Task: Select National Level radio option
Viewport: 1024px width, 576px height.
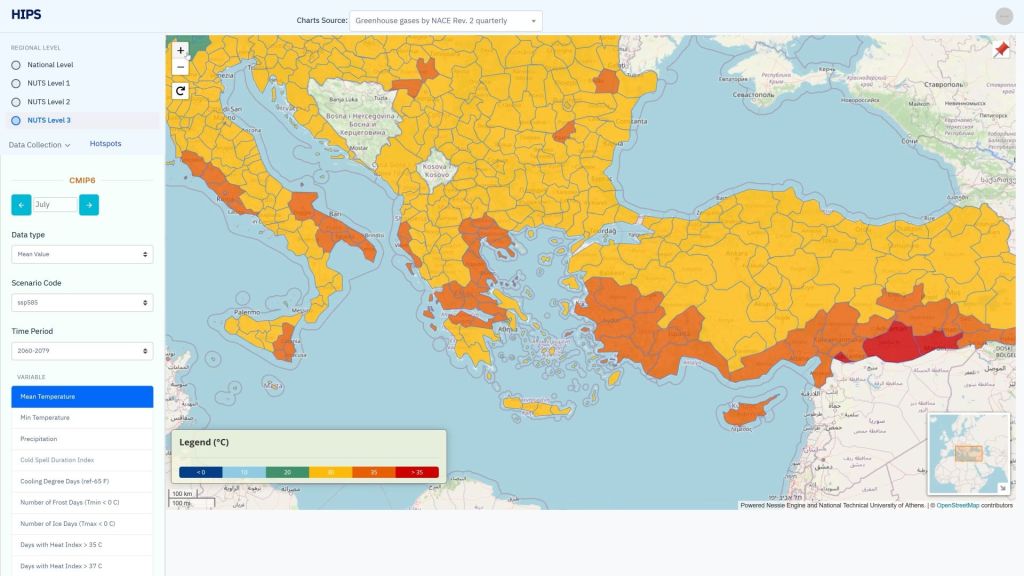Action: (x=16, y=65)
